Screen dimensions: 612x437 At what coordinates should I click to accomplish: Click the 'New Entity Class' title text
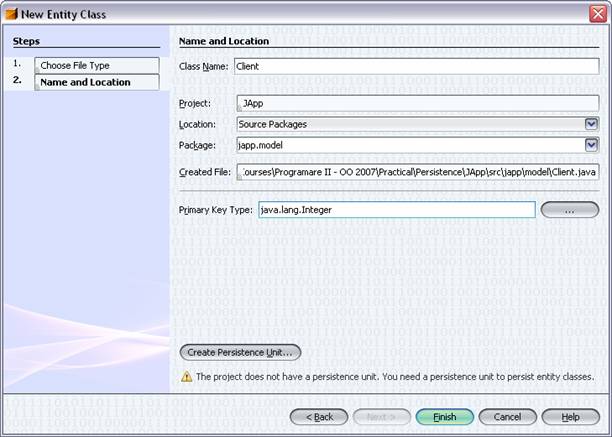tap(64, 14)
